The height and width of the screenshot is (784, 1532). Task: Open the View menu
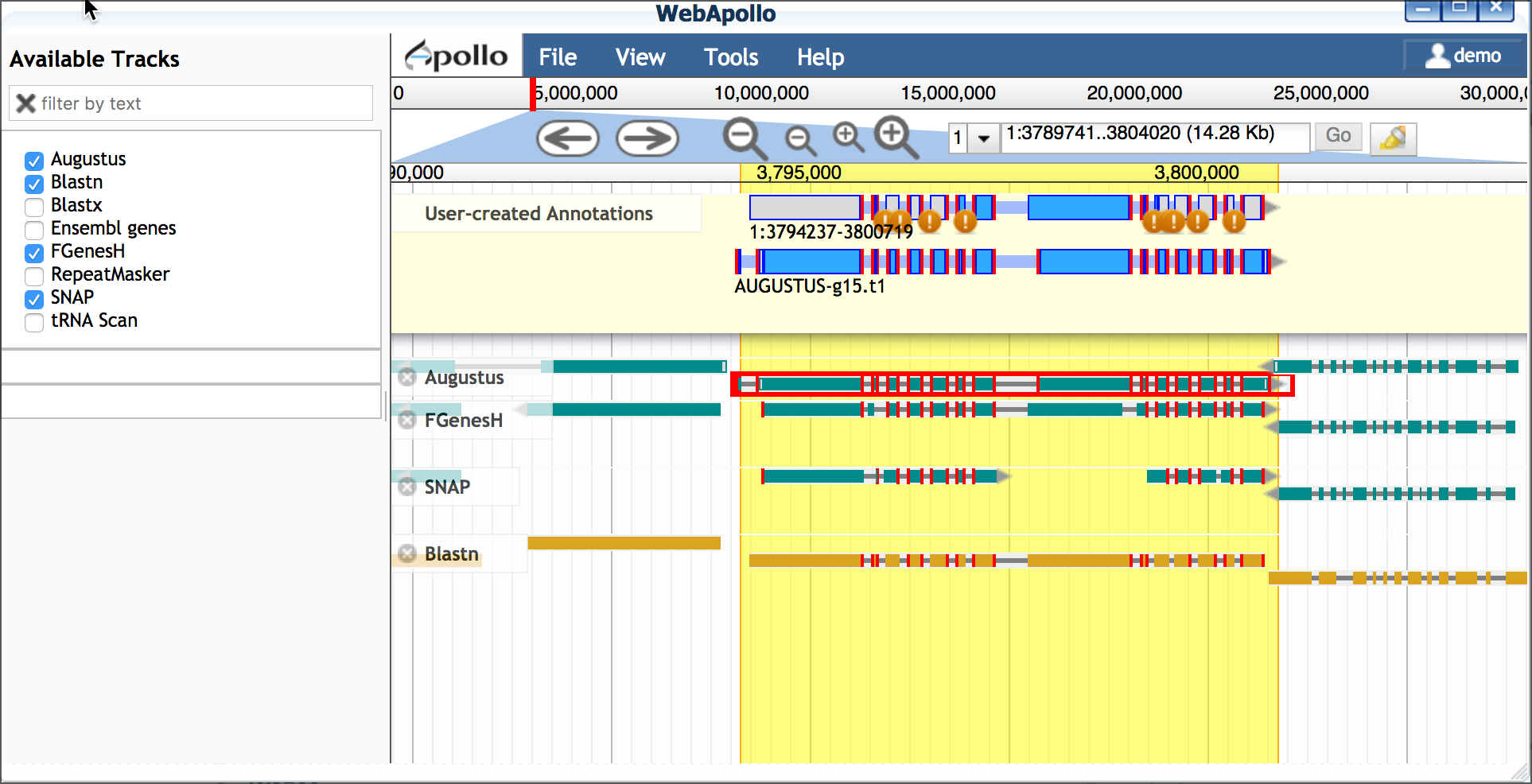pos(640,57)
